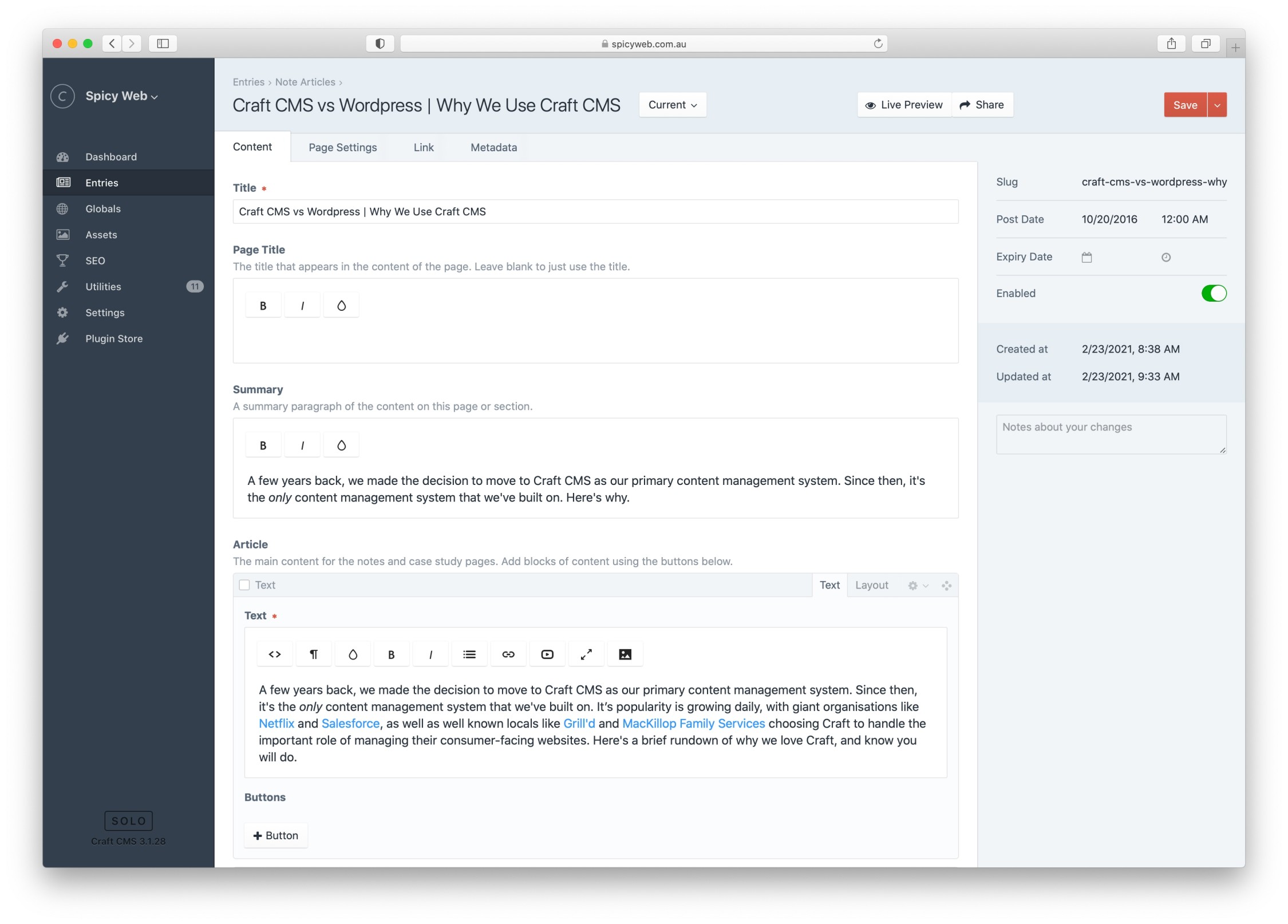Toggle italic in Article text editor
The width and height of the screenshot is (1288, 924).
(x=430, y=654)
